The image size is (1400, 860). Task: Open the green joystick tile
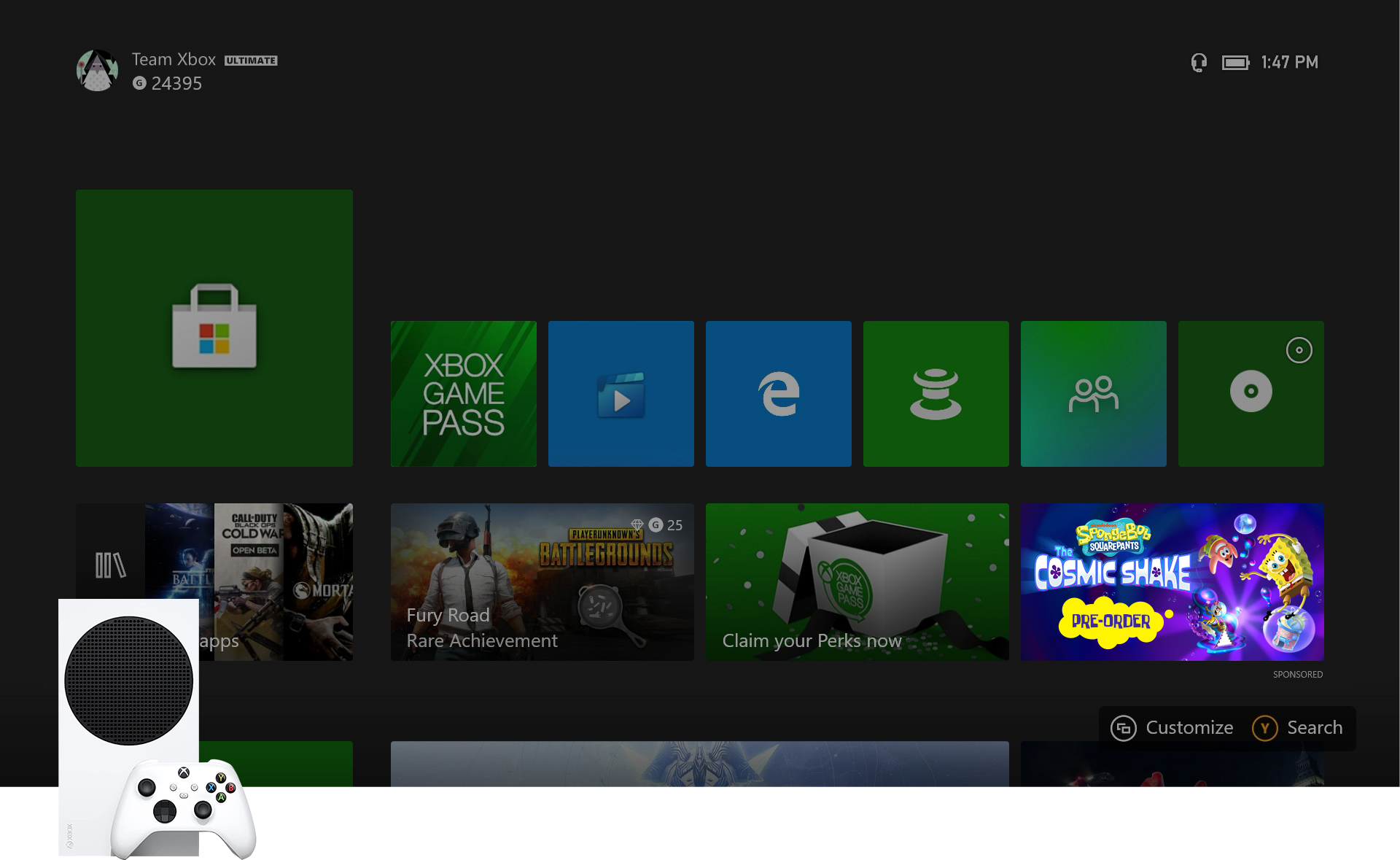coord(936,393)
